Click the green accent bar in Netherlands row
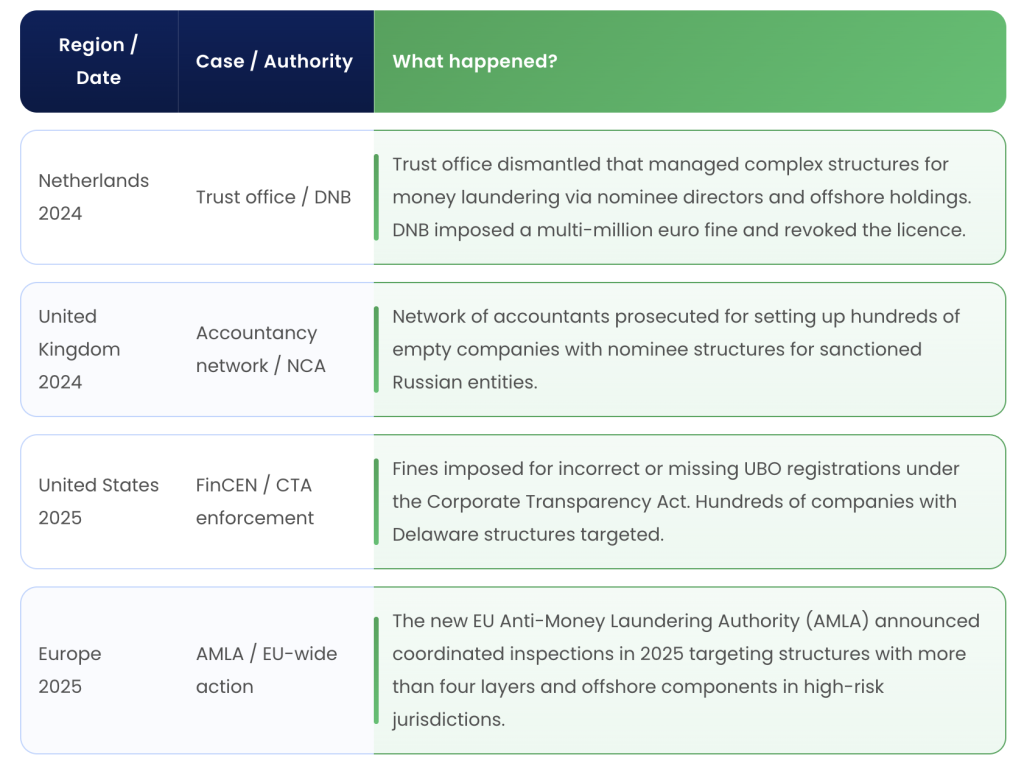 tap(376, 197)
